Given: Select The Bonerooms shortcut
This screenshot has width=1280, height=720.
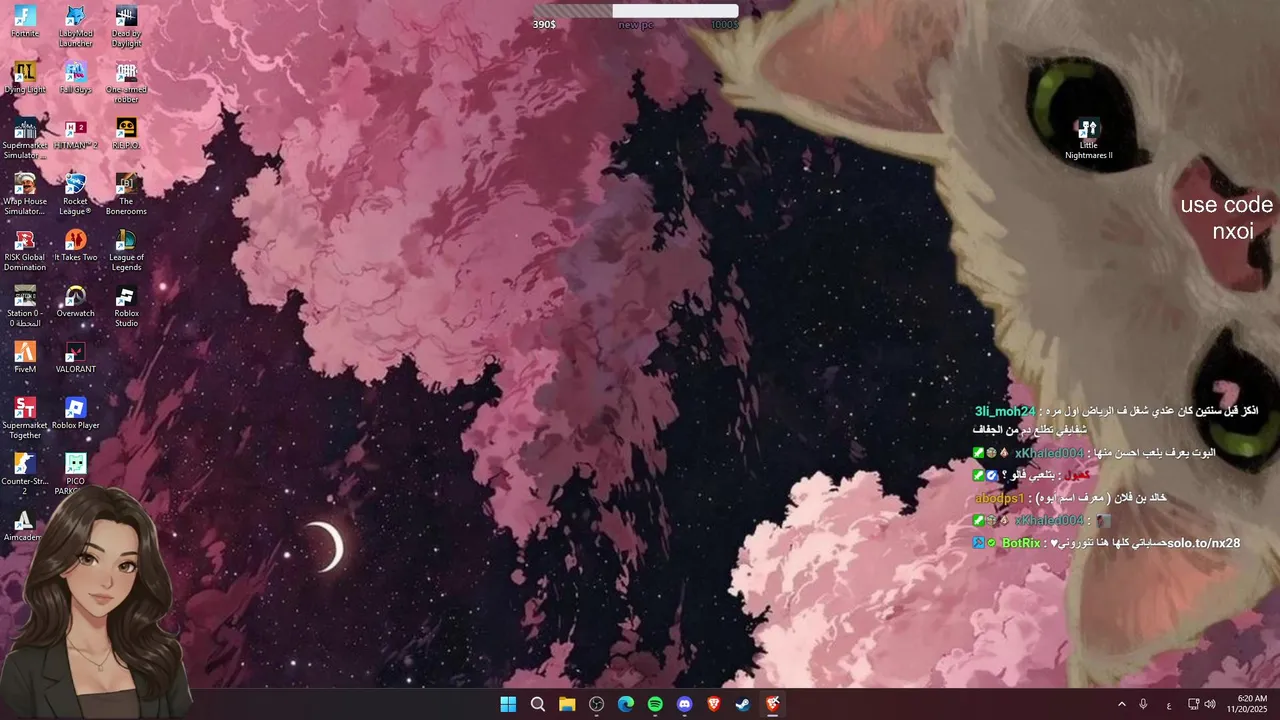Looking at the screenshot, I should [126, 195].
